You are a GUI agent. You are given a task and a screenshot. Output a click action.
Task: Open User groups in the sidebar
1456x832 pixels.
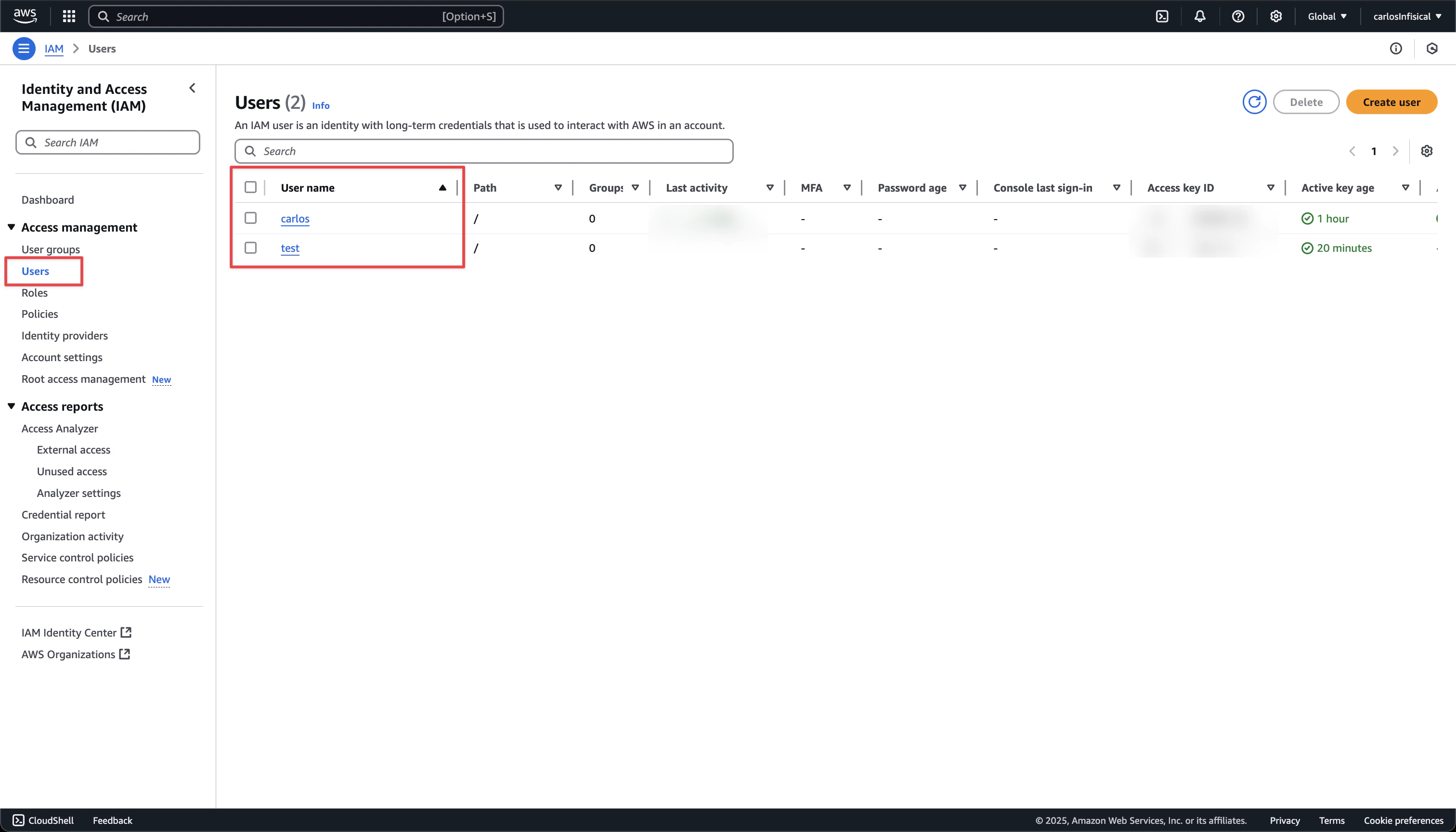coord(51,250)
